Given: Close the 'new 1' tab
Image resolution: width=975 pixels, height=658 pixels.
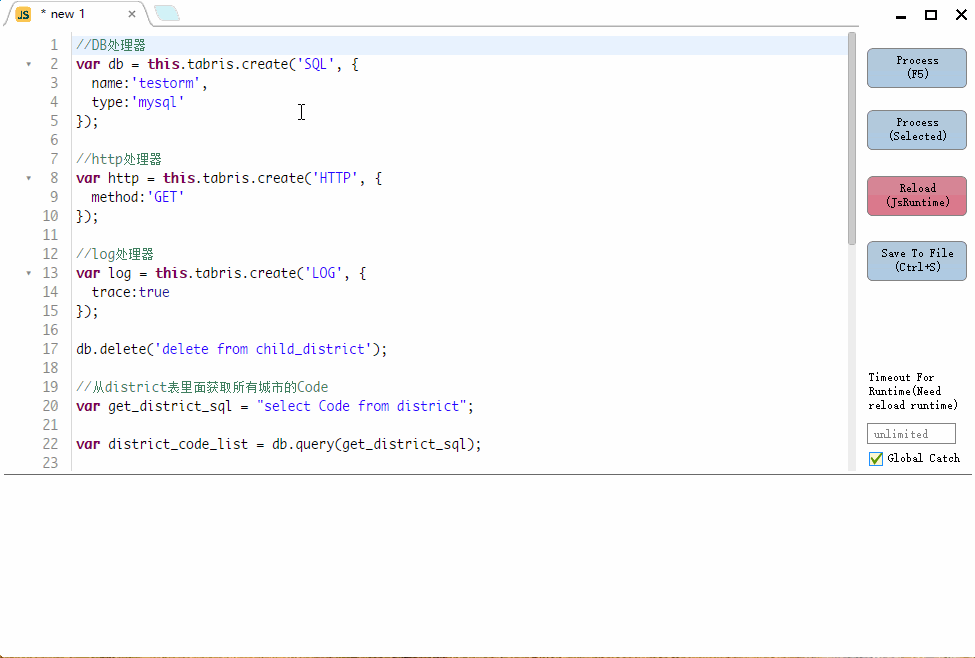Looking at the screenshot, I should tap(131, 14).
